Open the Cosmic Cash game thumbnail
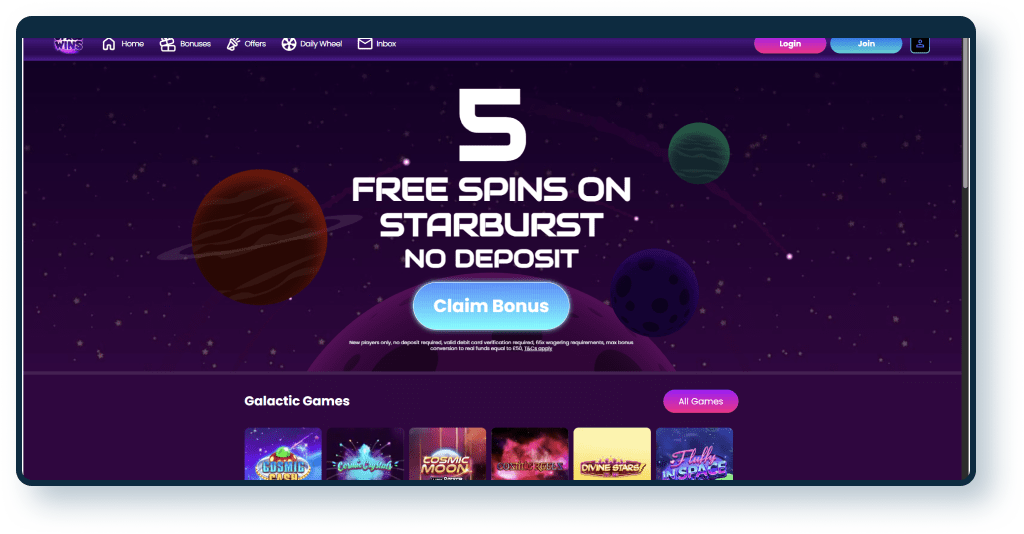1024x534 pixels. (283, 454)
